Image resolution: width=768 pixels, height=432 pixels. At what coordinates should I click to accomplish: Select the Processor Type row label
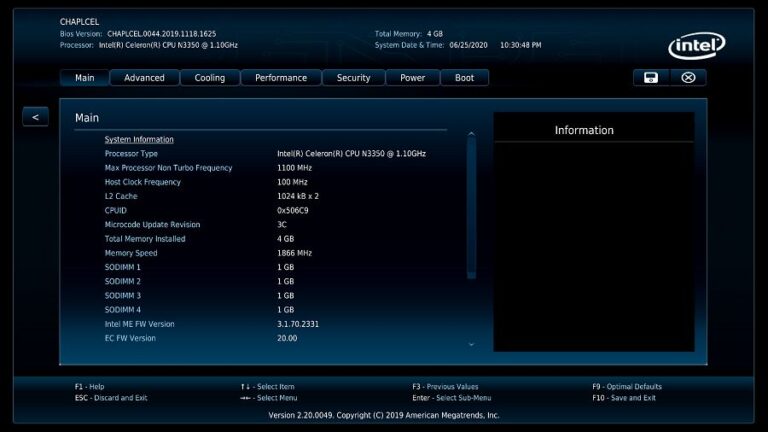pos(131,154)
